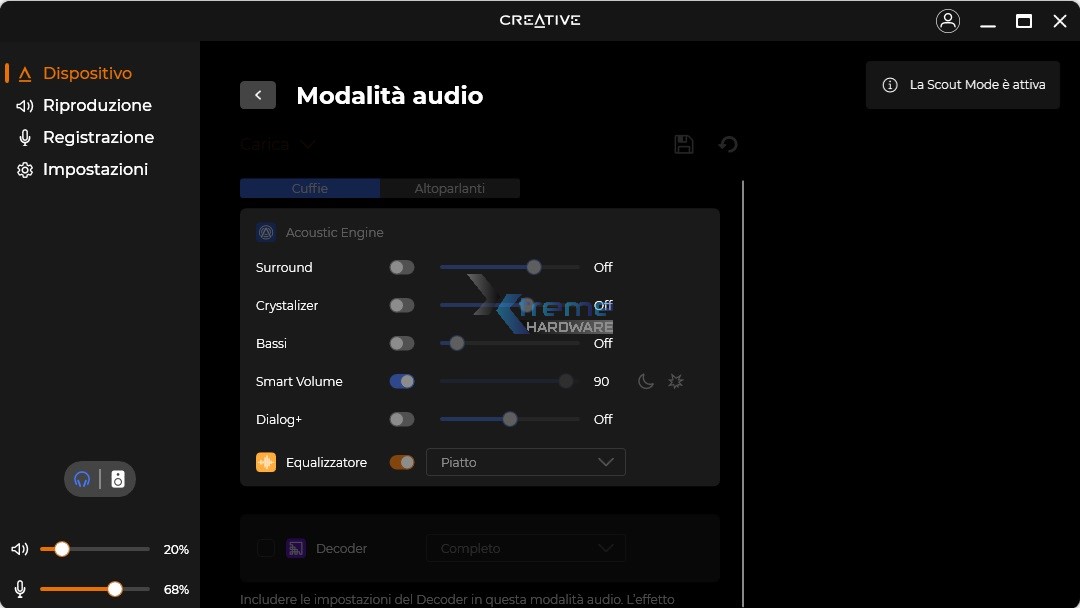Open the Decoder Completo dropdown
This screenshot has width=1080, height=608.
click(x=526, y=548)
